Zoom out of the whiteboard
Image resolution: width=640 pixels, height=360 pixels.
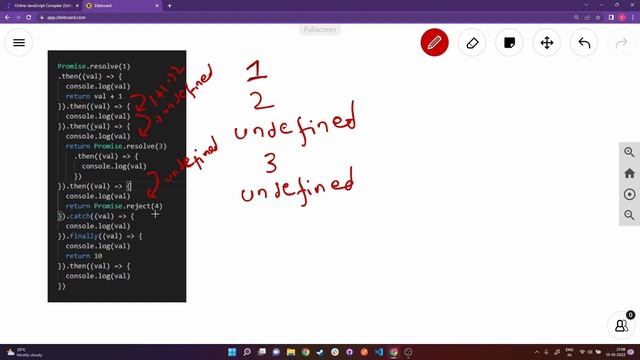[629, 215]
